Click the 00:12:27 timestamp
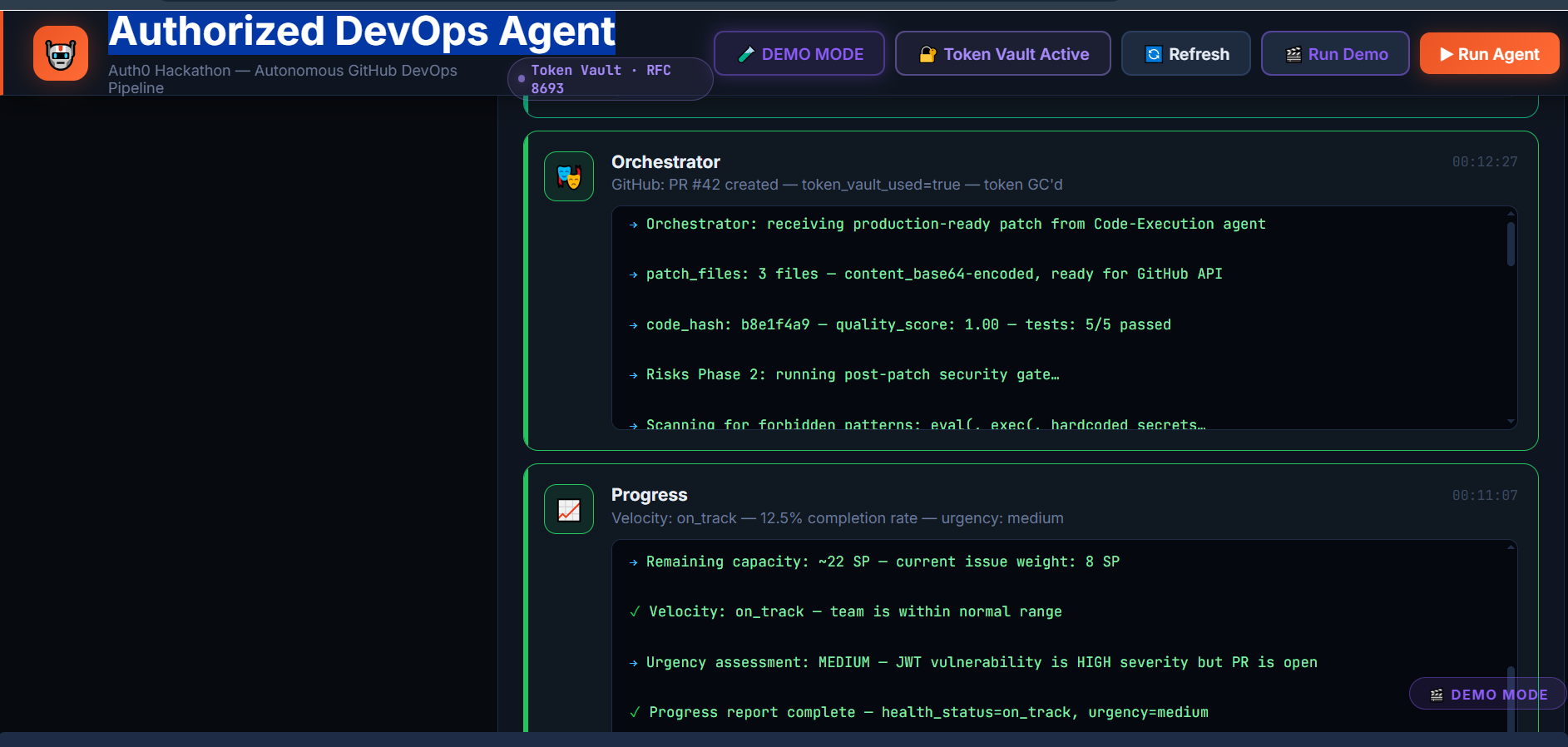 click(1485, 161)
